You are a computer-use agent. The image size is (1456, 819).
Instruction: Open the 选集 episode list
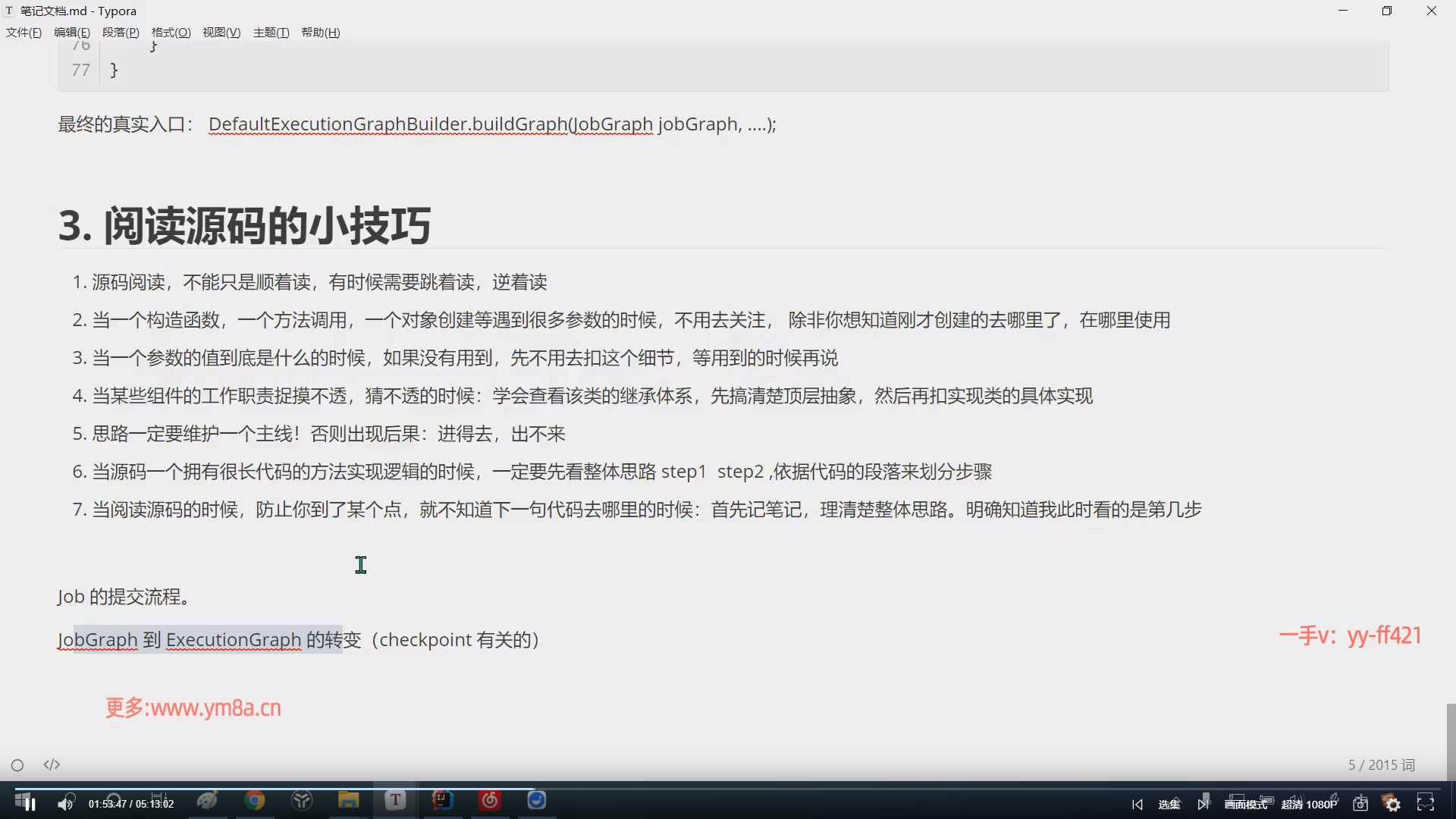(1169, 805)
